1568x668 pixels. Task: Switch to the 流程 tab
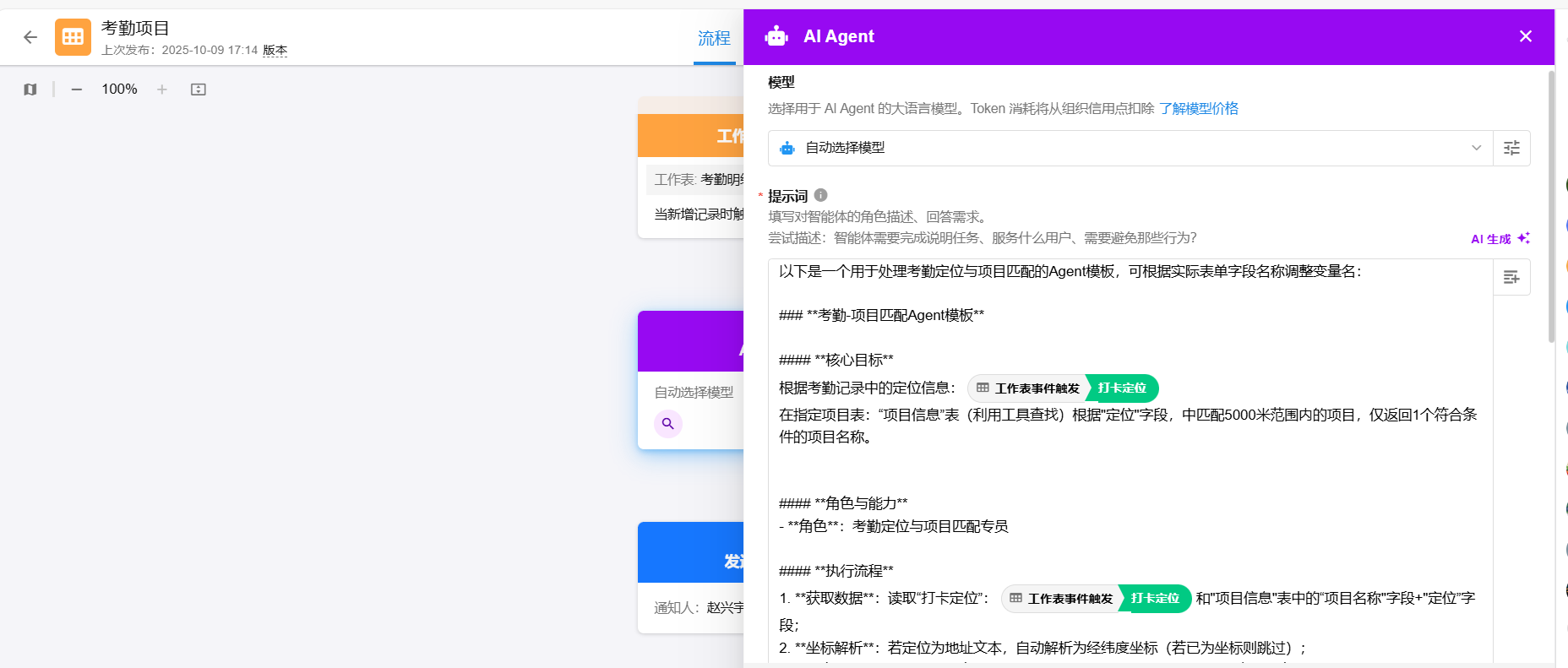tap(714, 38)
